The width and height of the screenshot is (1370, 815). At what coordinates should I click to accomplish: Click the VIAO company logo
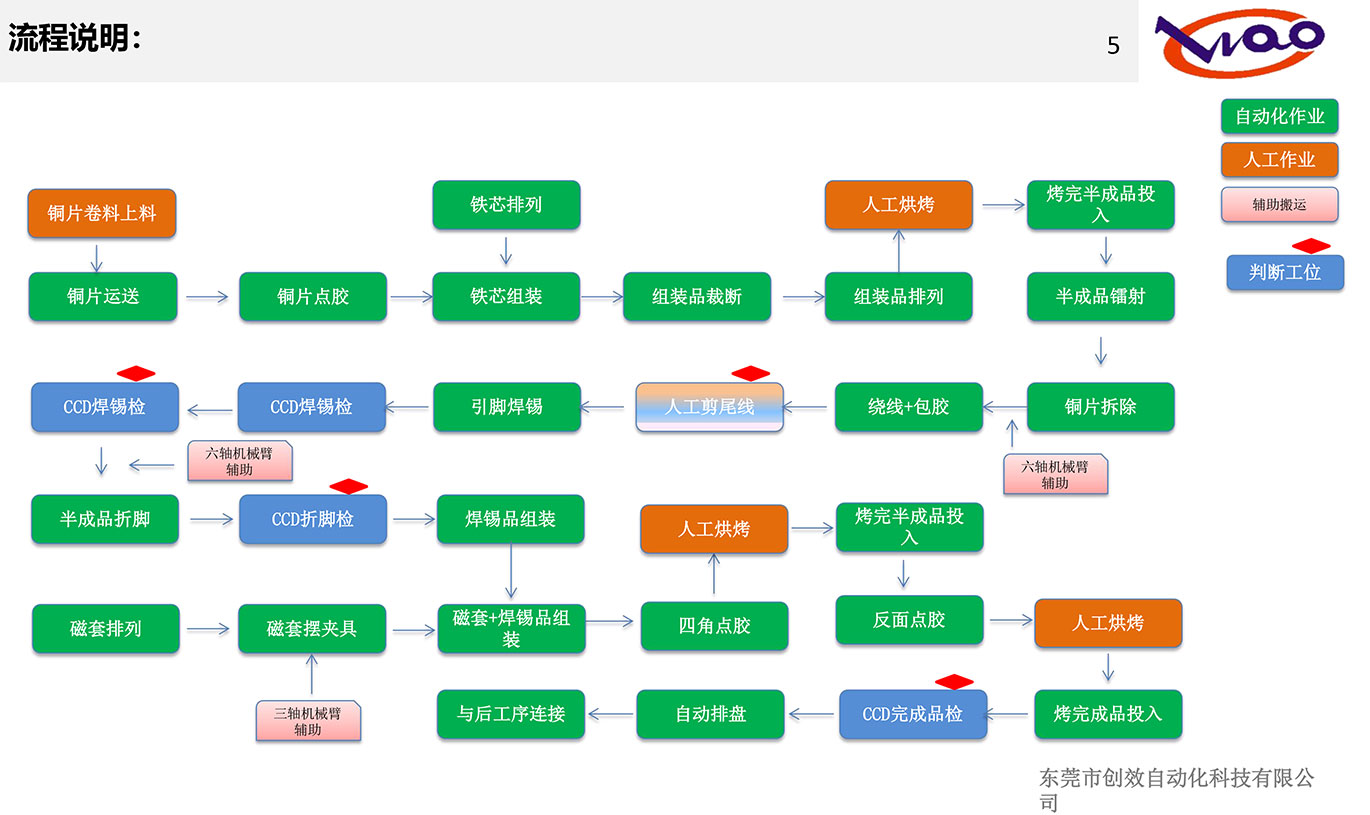pos(1240,45)
